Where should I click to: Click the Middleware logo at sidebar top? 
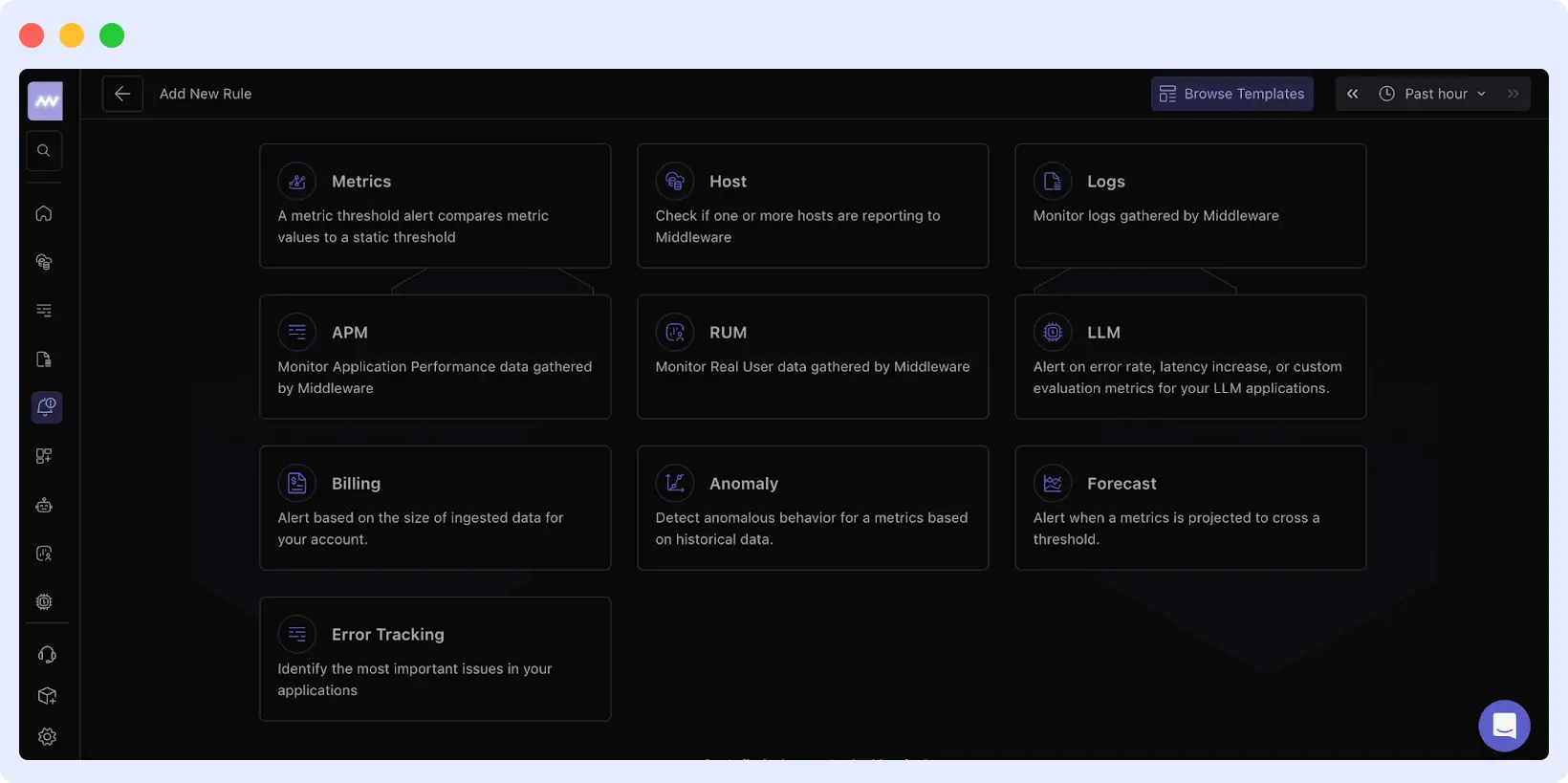tap(44, 100)
